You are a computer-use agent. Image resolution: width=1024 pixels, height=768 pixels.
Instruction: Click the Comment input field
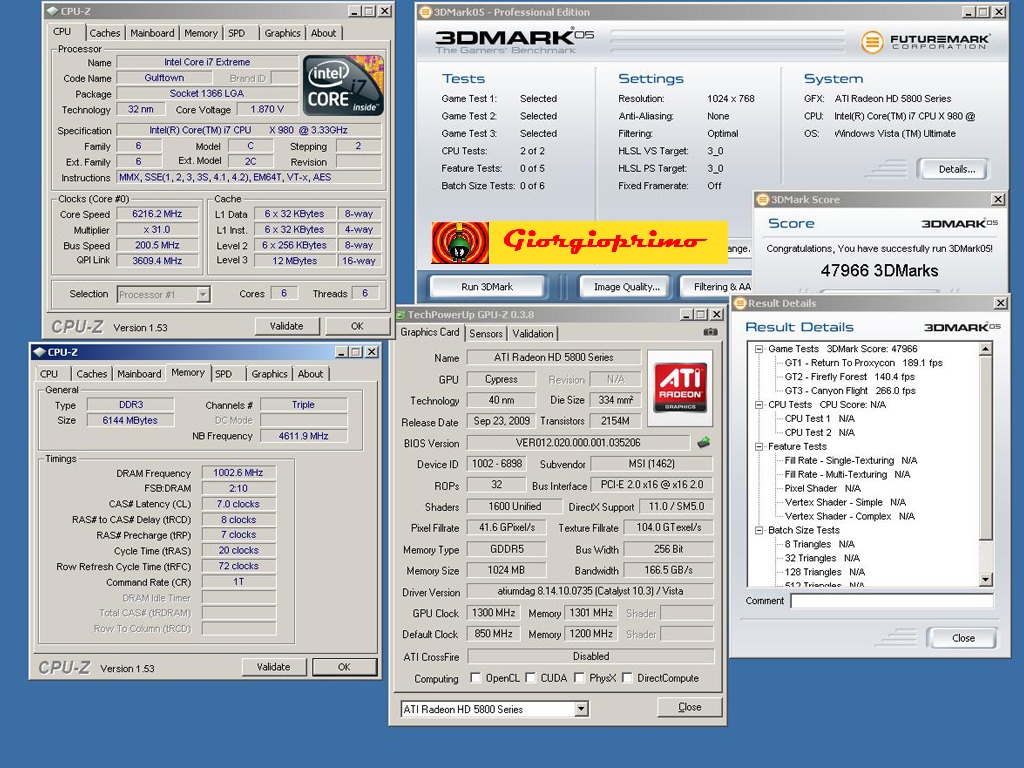(891, 601)
